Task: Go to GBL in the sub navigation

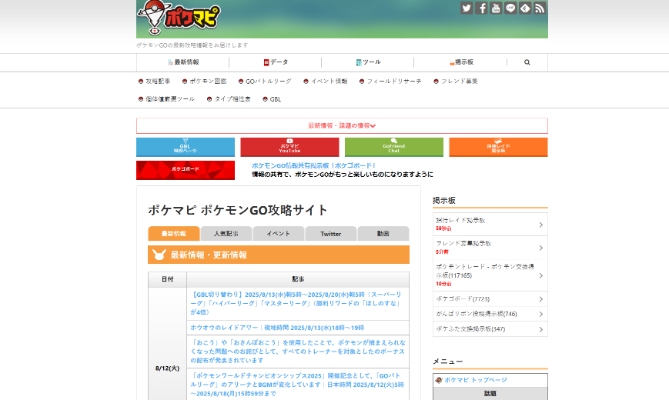Action: click(272, 99)
